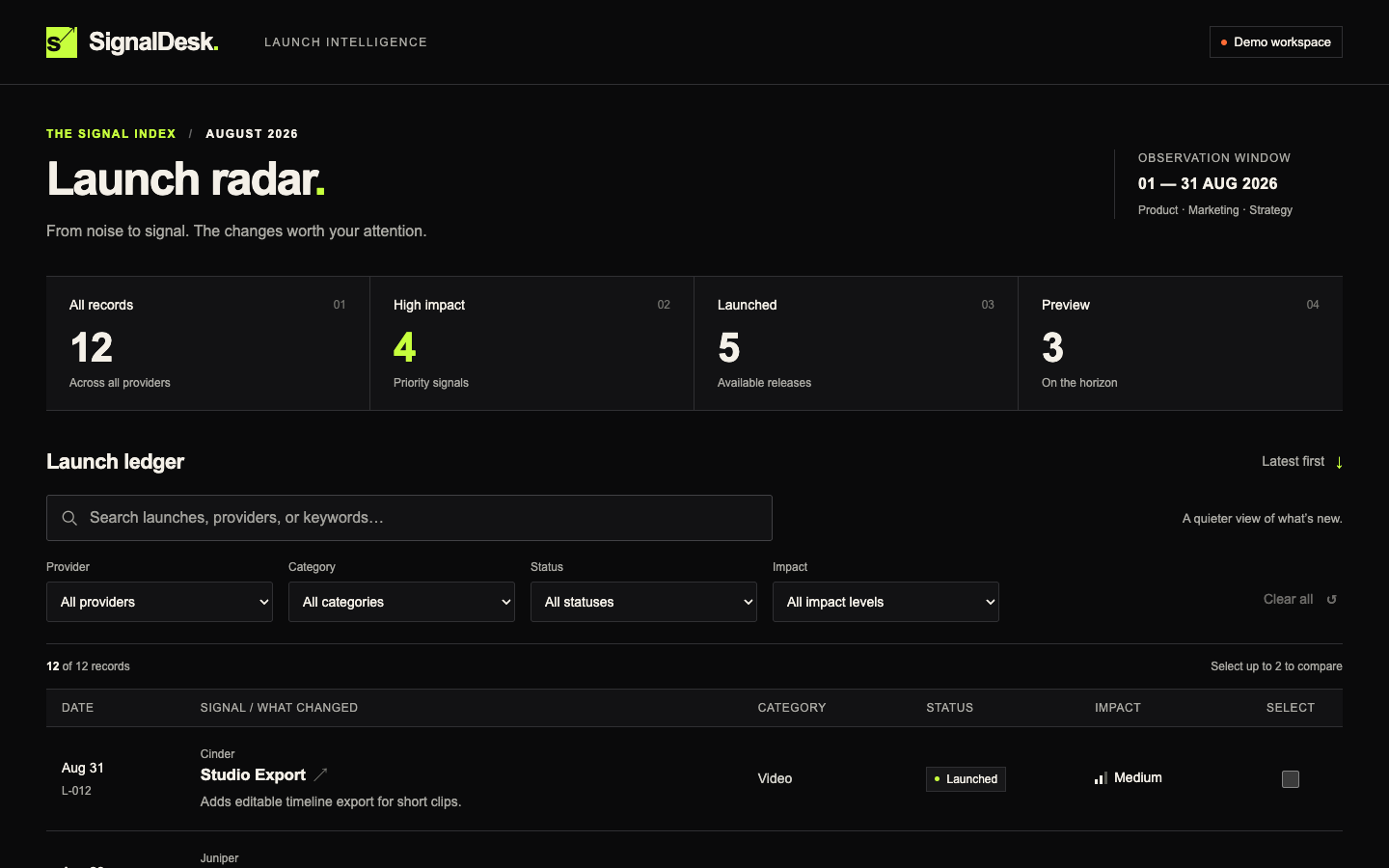Click The Signal Index breadcrumb link
The width and height of the screenshot is (1389, 868).
(x=111, y=134)
